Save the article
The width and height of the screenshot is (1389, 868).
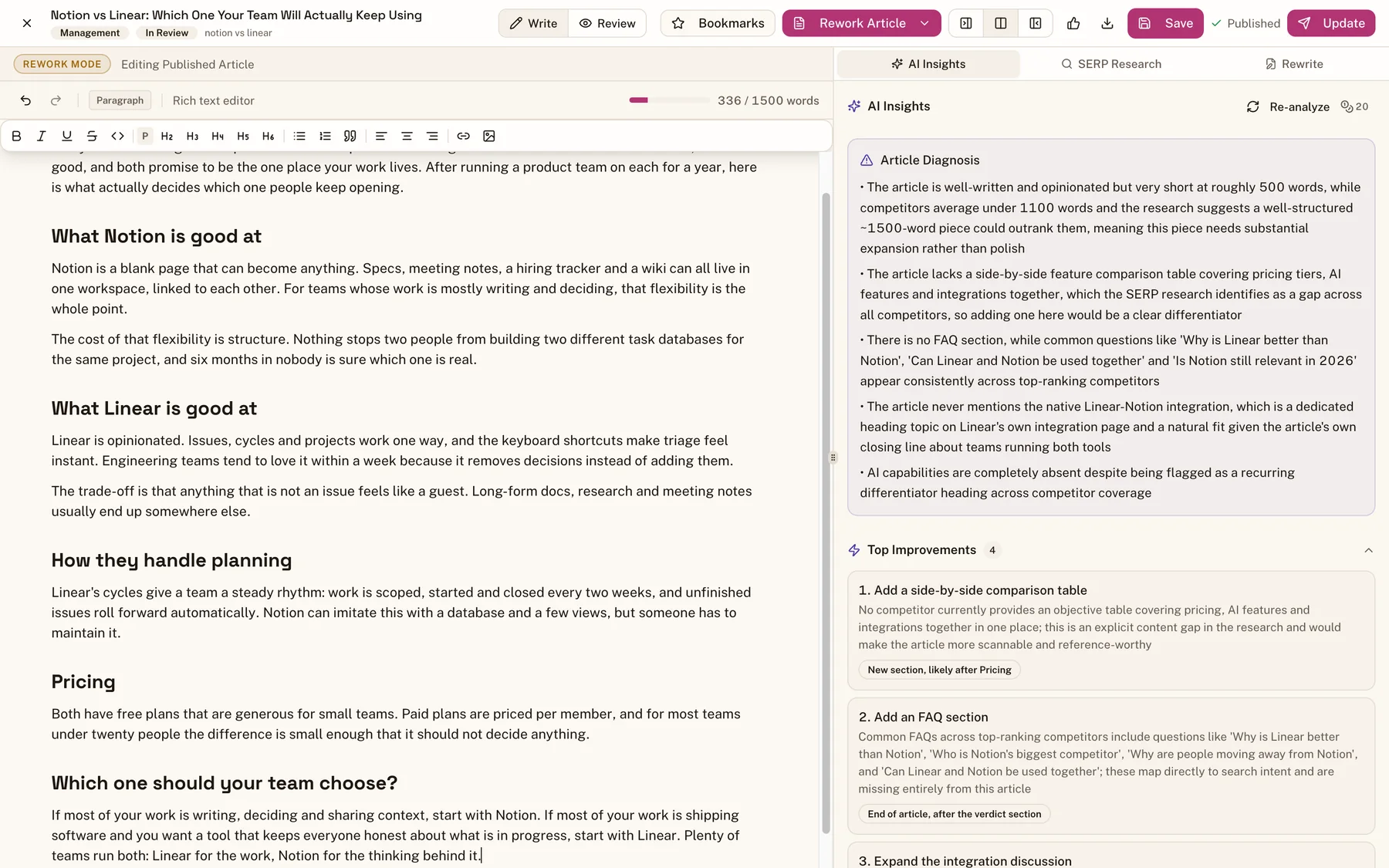coord(1165,23)
